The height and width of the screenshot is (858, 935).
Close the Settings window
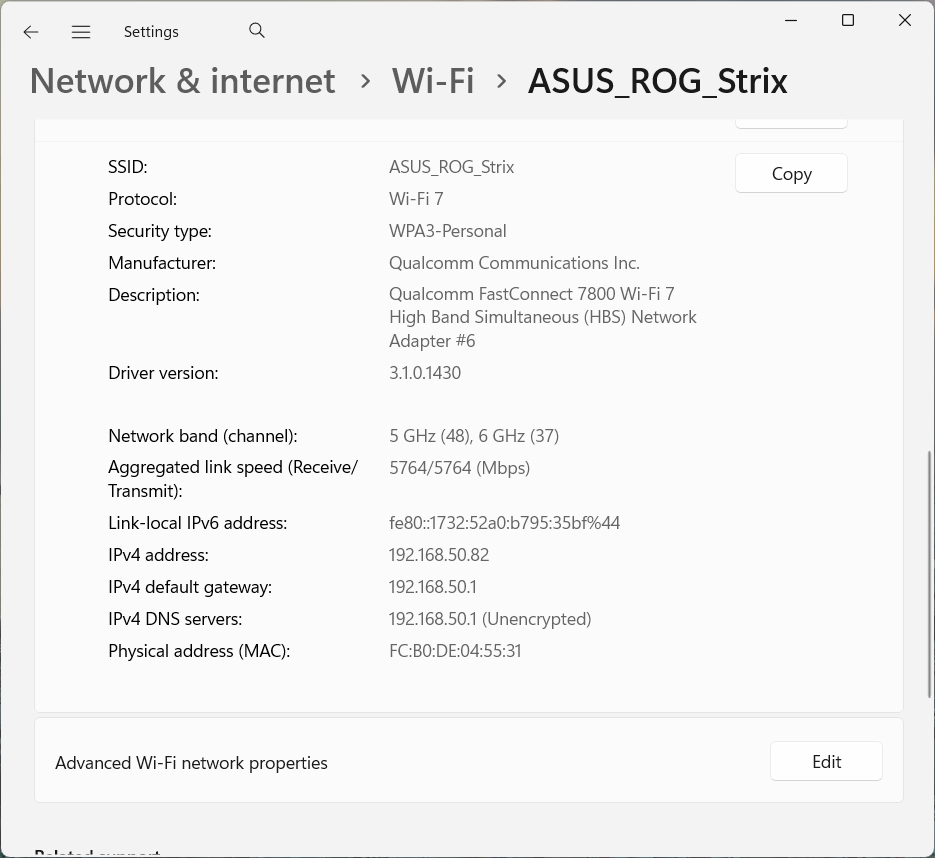[905, 20]
